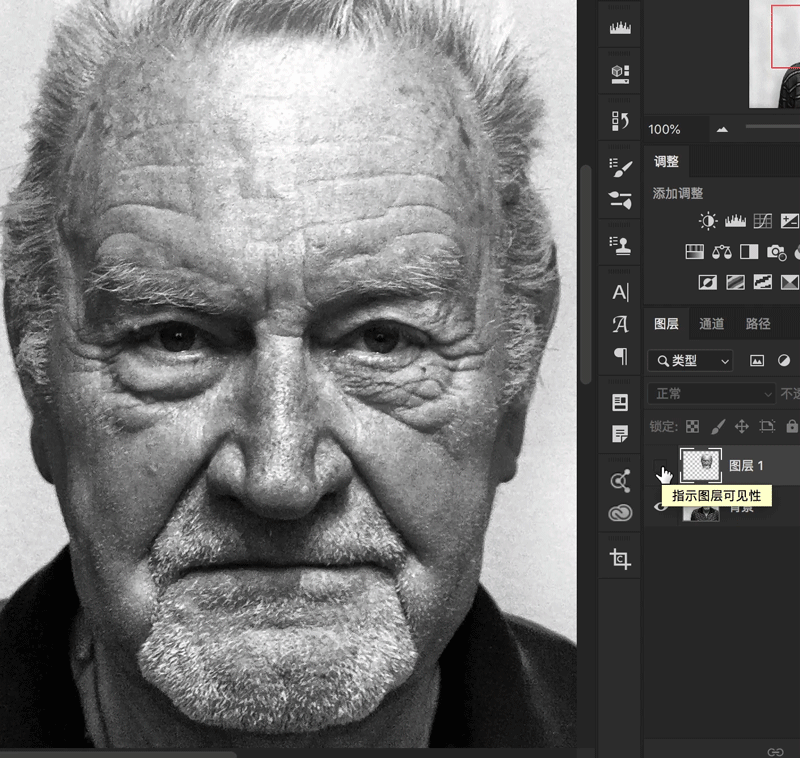Open the Brushes presets panel icon
This screenshot has width=800, height=758.
tap(620, 200)
